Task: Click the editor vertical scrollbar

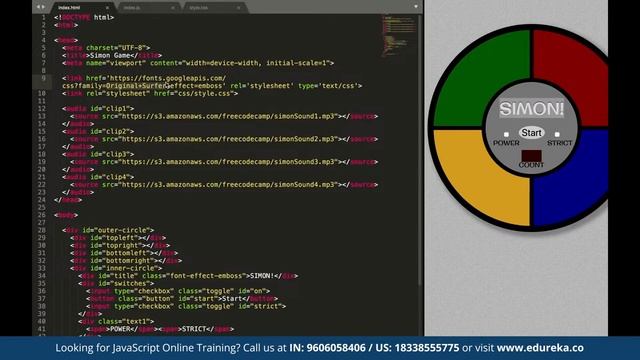Action: tap(420, 150)
